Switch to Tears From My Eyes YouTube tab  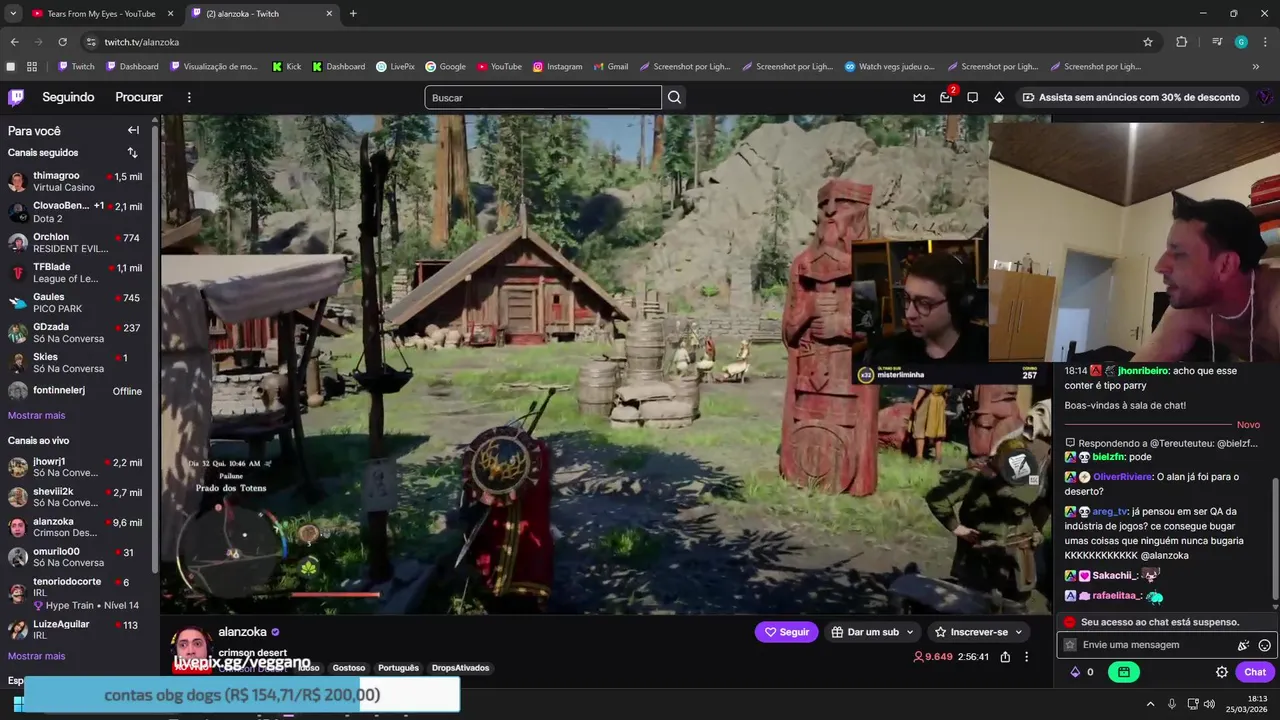(100, 14)
